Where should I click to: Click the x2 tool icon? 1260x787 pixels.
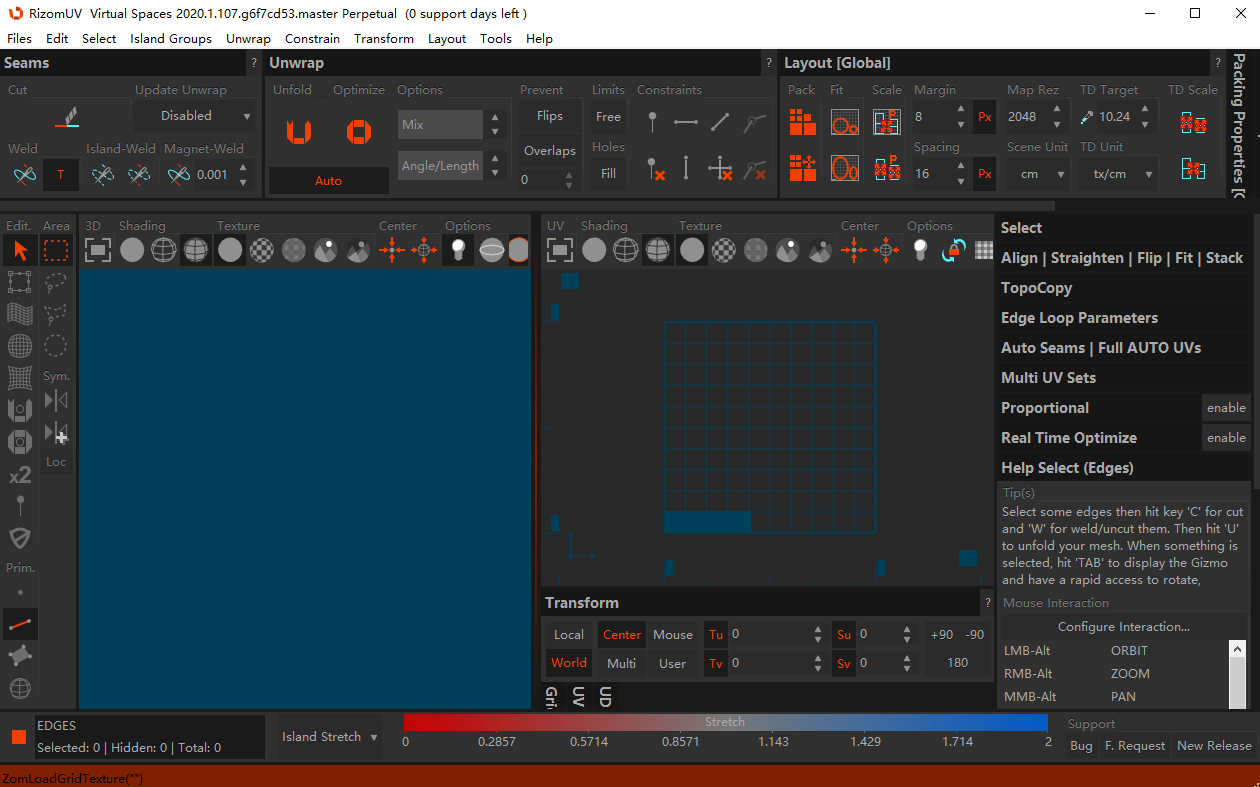20,475
